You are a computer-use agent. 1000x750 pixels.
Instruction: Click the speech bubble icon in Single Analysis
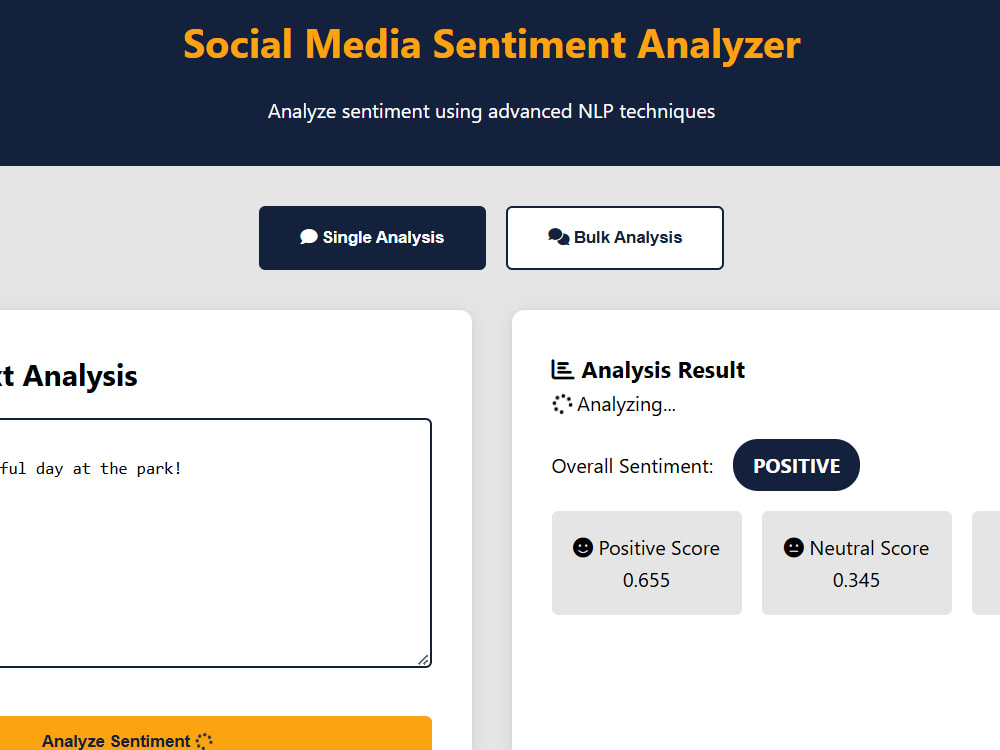(x=309, y=237)
